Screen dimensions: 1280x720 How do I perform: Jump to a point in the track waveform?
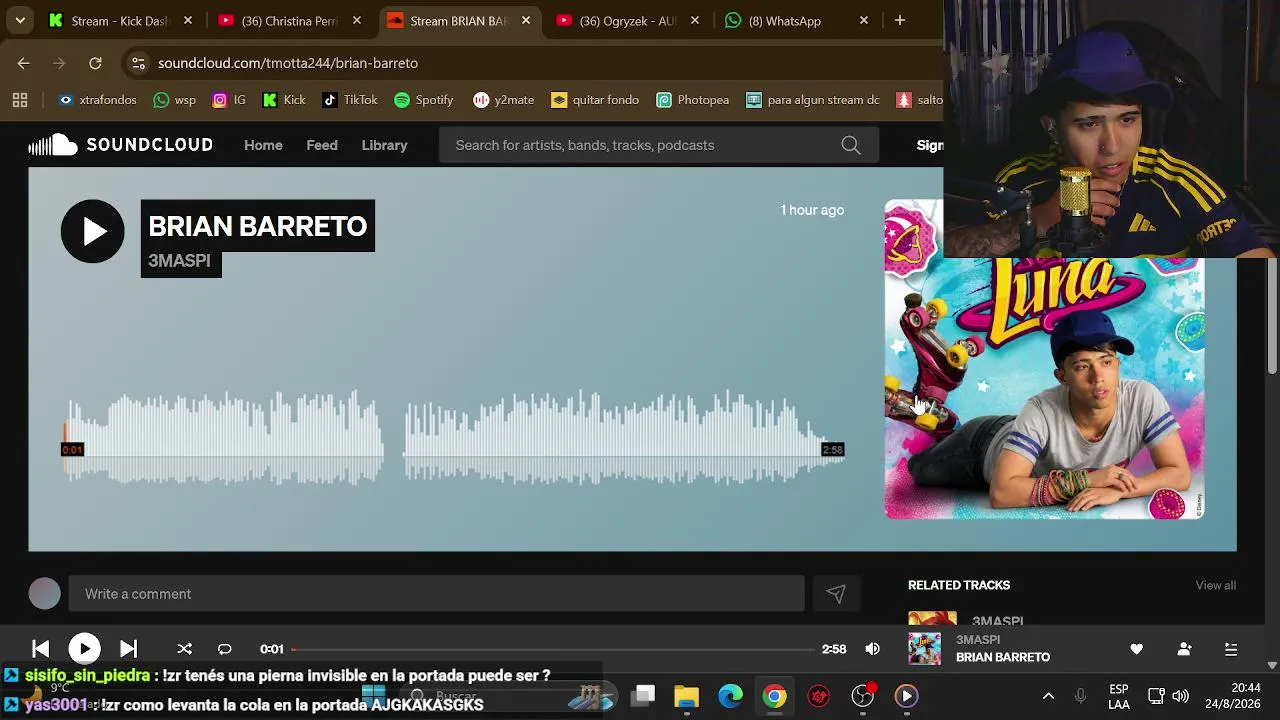453,437
